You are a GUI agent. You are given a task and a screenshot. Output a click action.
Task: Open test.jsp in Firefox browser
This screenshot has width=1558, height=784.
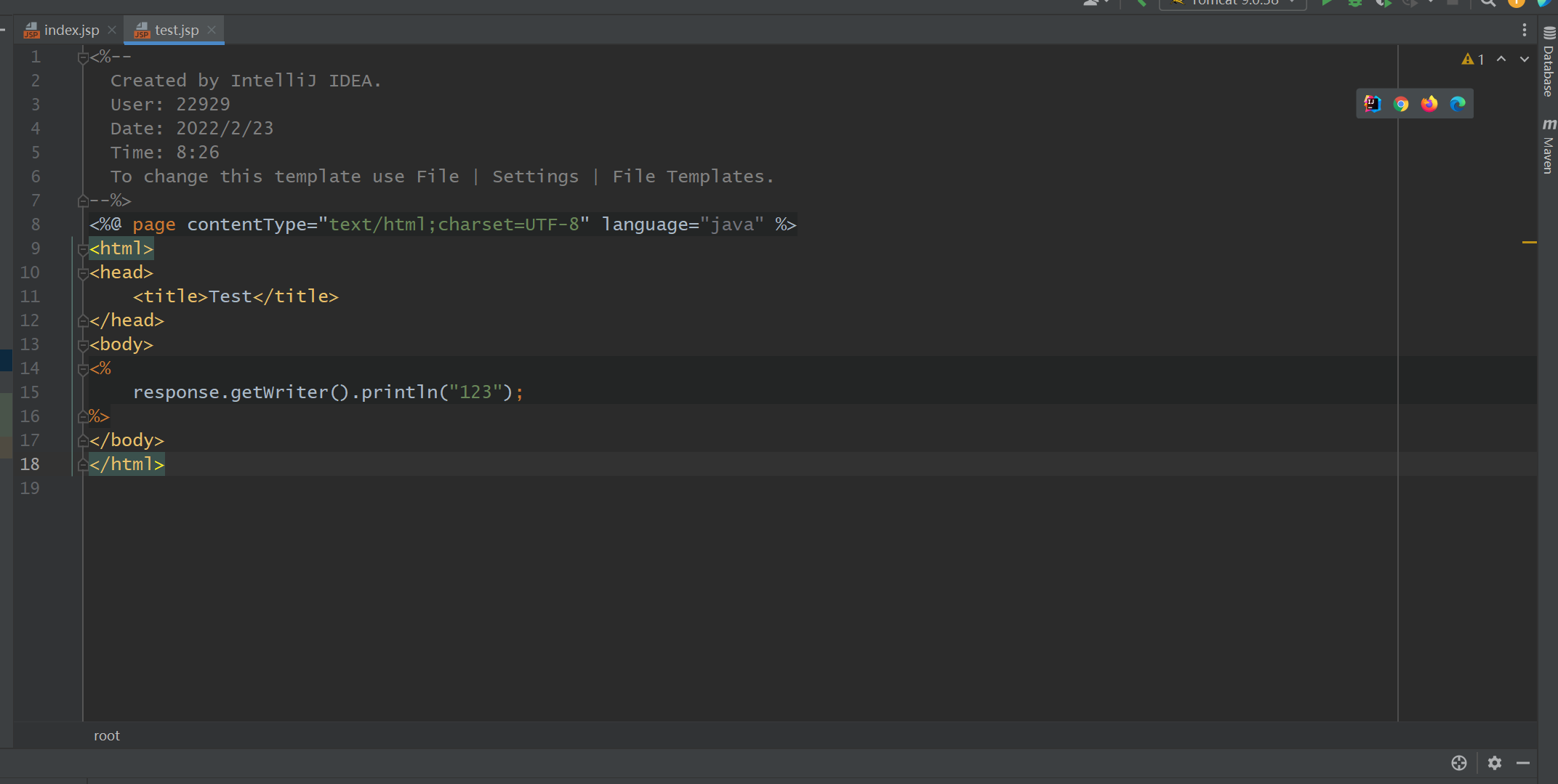pos(1429,104)
